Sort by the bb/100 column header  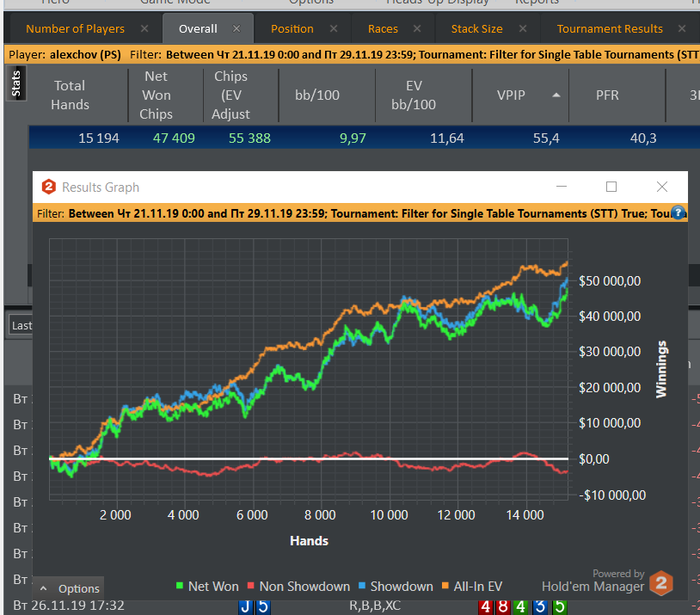coord(317,95)
